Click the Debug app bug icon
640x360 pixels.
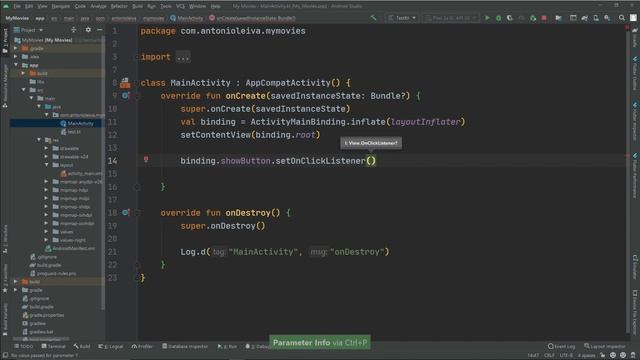[498, 18]
